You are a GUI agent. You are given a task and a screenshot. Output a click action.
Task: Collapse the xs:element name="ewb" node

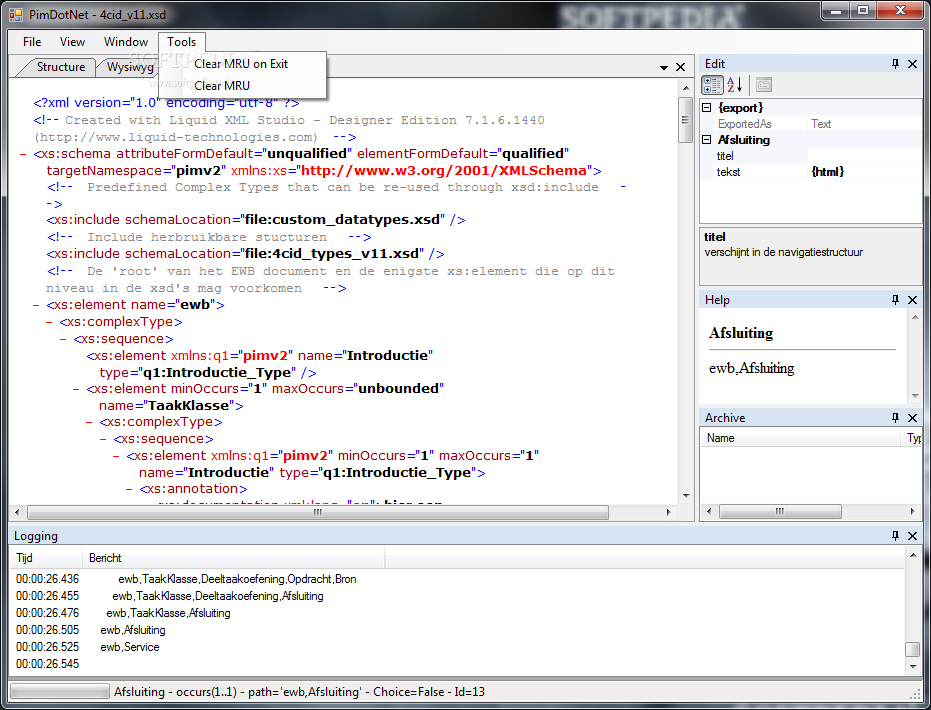36,305
